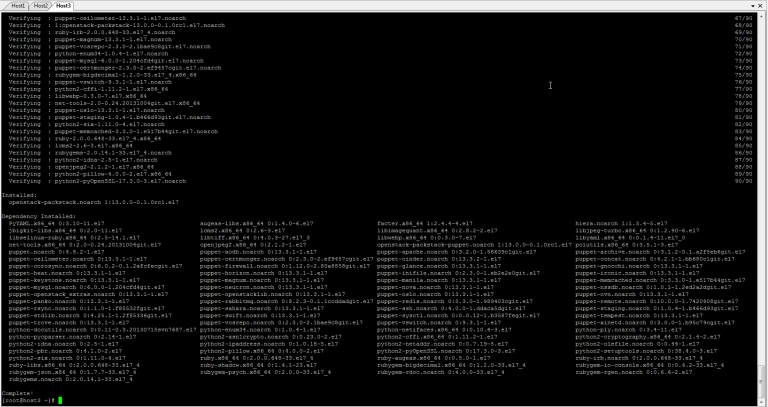Click the Verifying net-tools-2.0-0.24 line

click(x=104, y=103)
